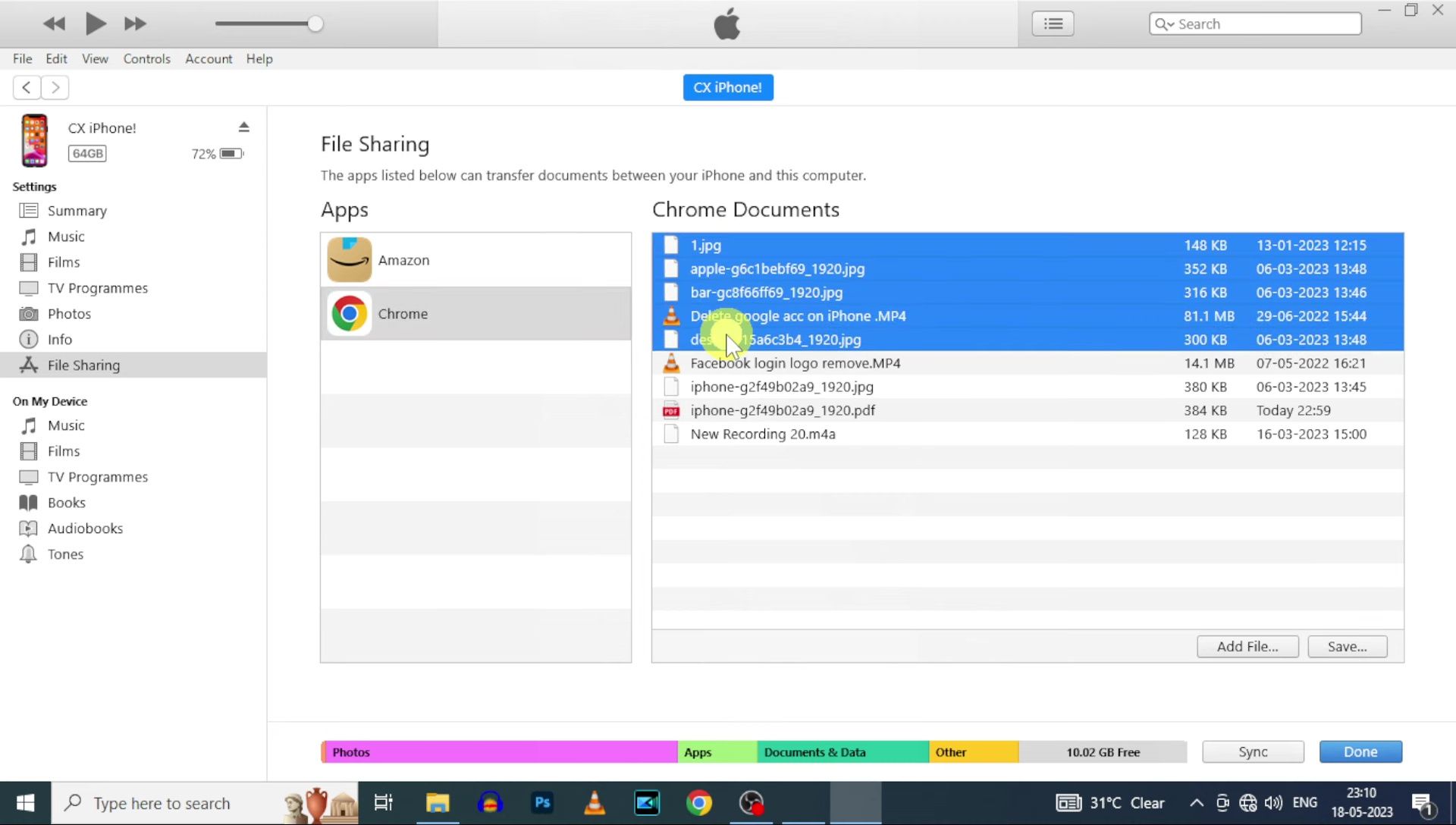Image resolution: width=1456 pixels, height=825 pixels.
Task: Open Films under On My Device
Action: pos(63,451)
